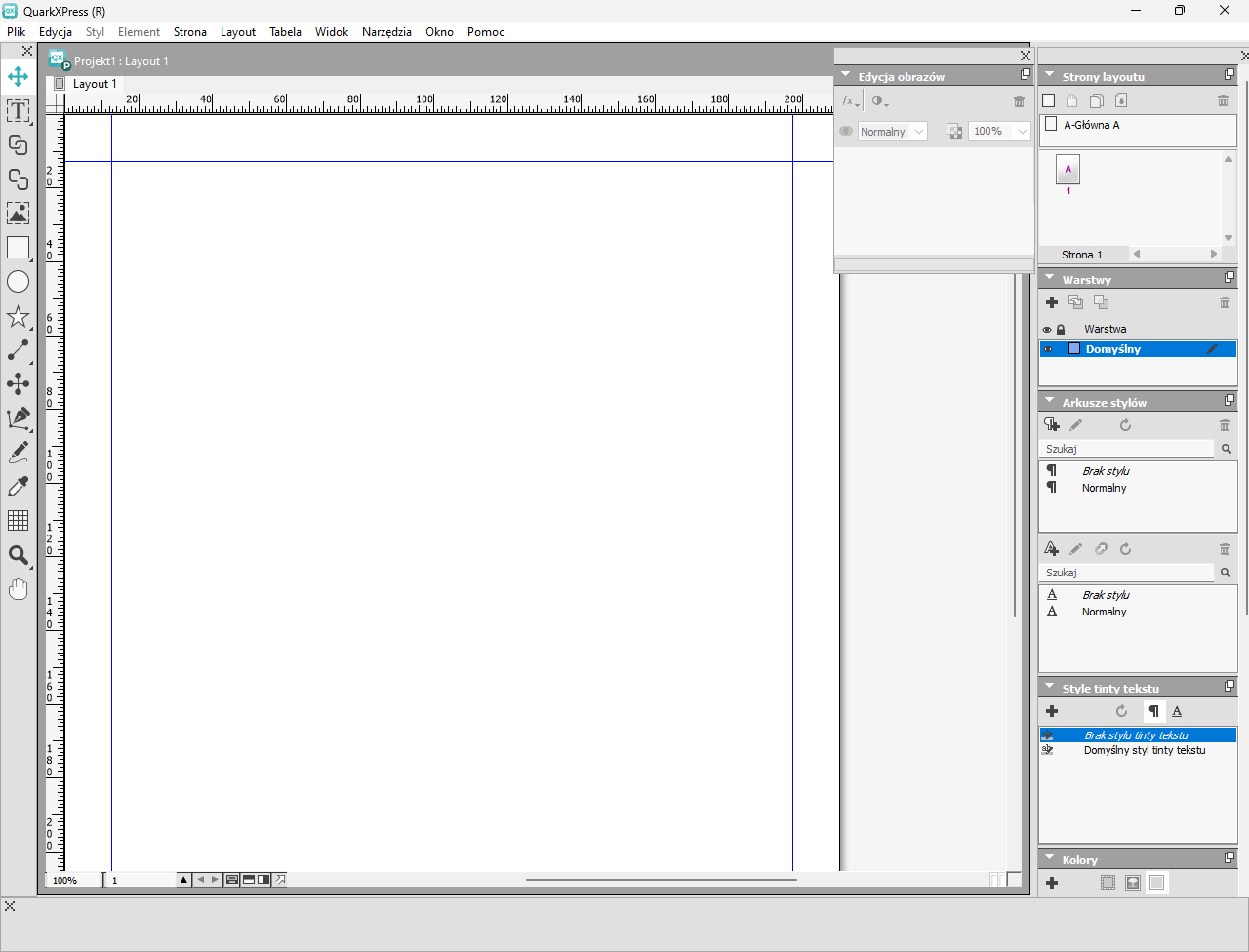1249x952 pixels.
Task: Toggle eye icon in Warstwa header row
Action: [1048, 330]
